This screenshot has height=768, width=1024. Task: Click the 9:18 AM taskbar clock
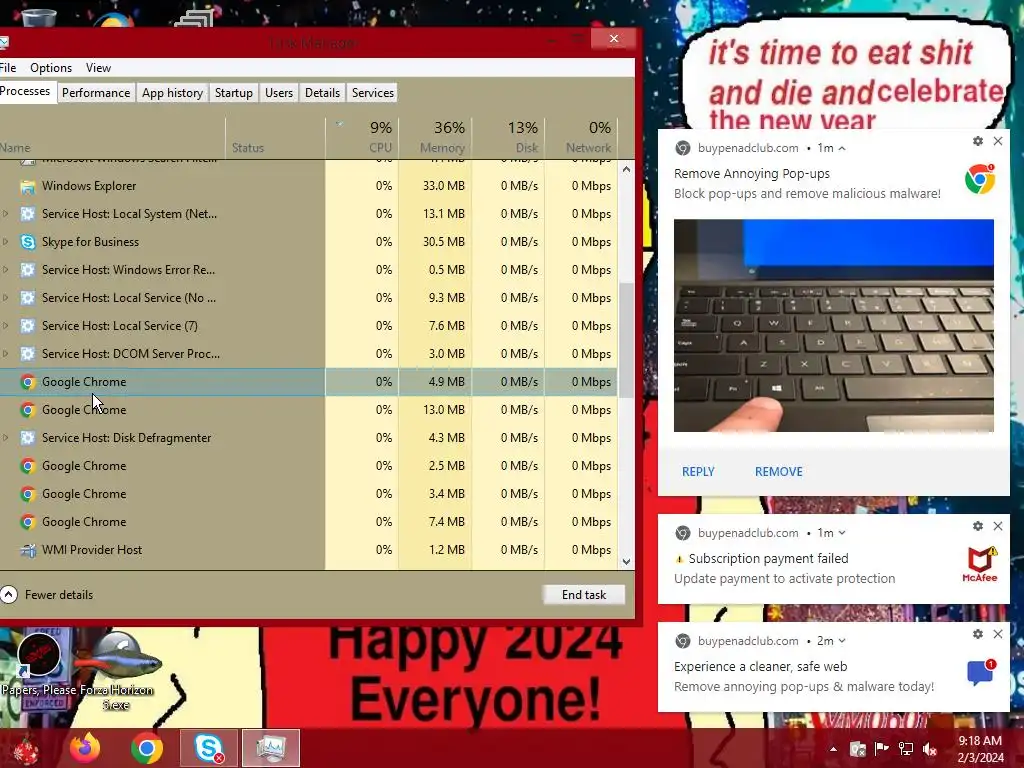[x=980, y=749]
